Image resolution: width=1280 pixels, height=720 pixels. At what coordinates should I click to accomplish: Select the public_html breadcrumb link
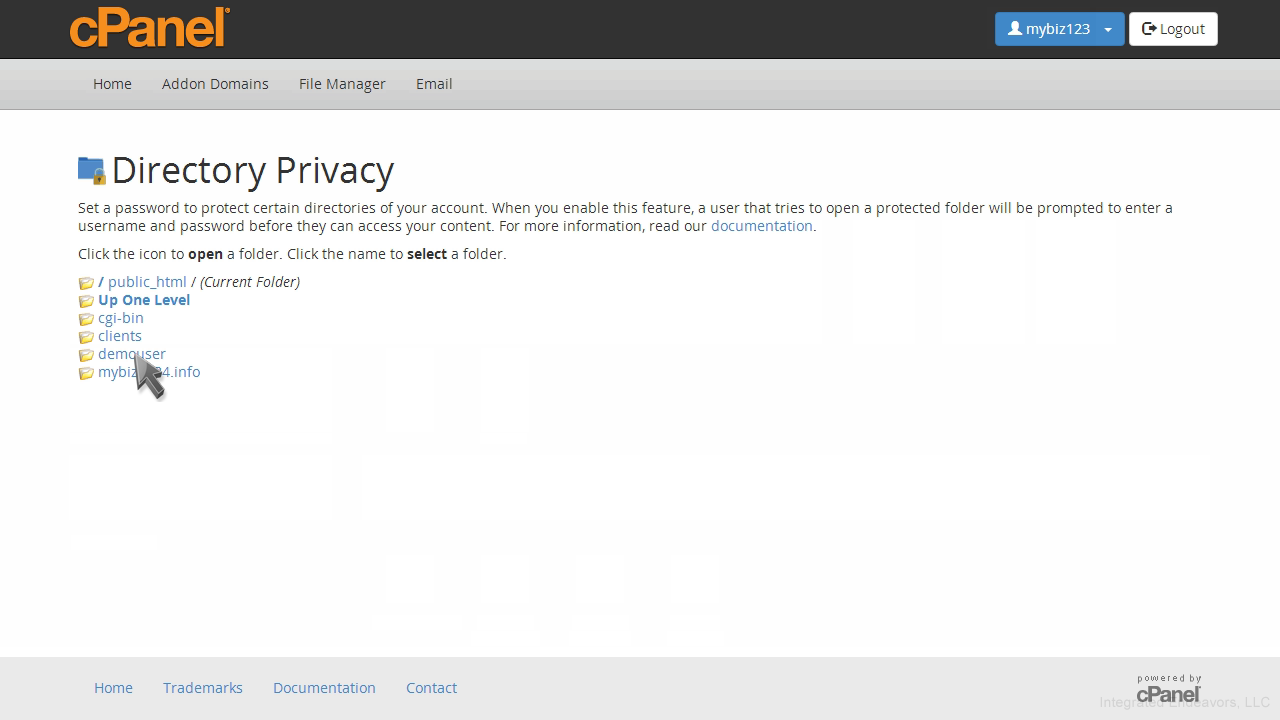point(147,282)
